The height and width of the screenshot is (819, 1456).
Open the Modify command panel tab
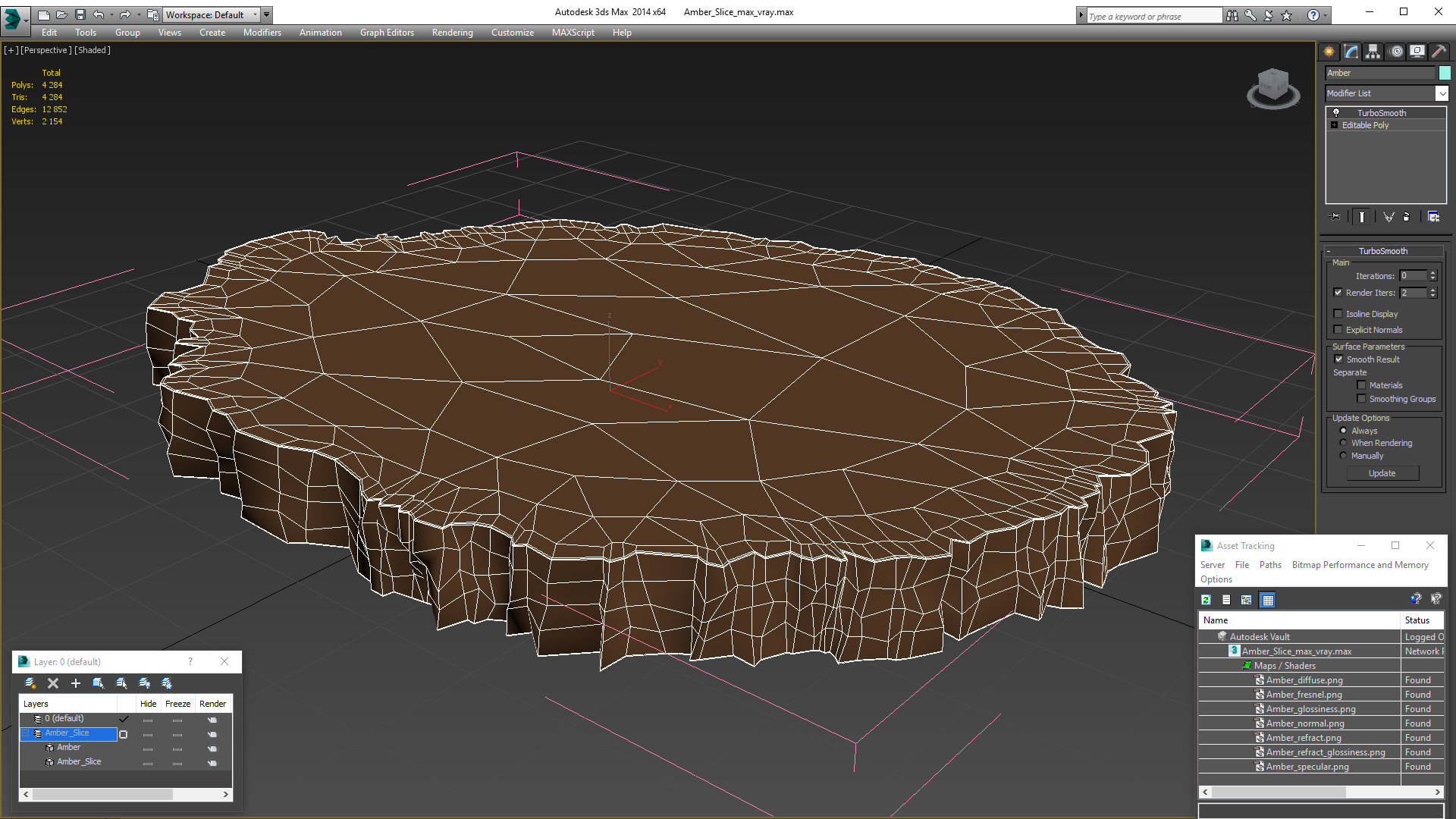[x=1351, y=52]
